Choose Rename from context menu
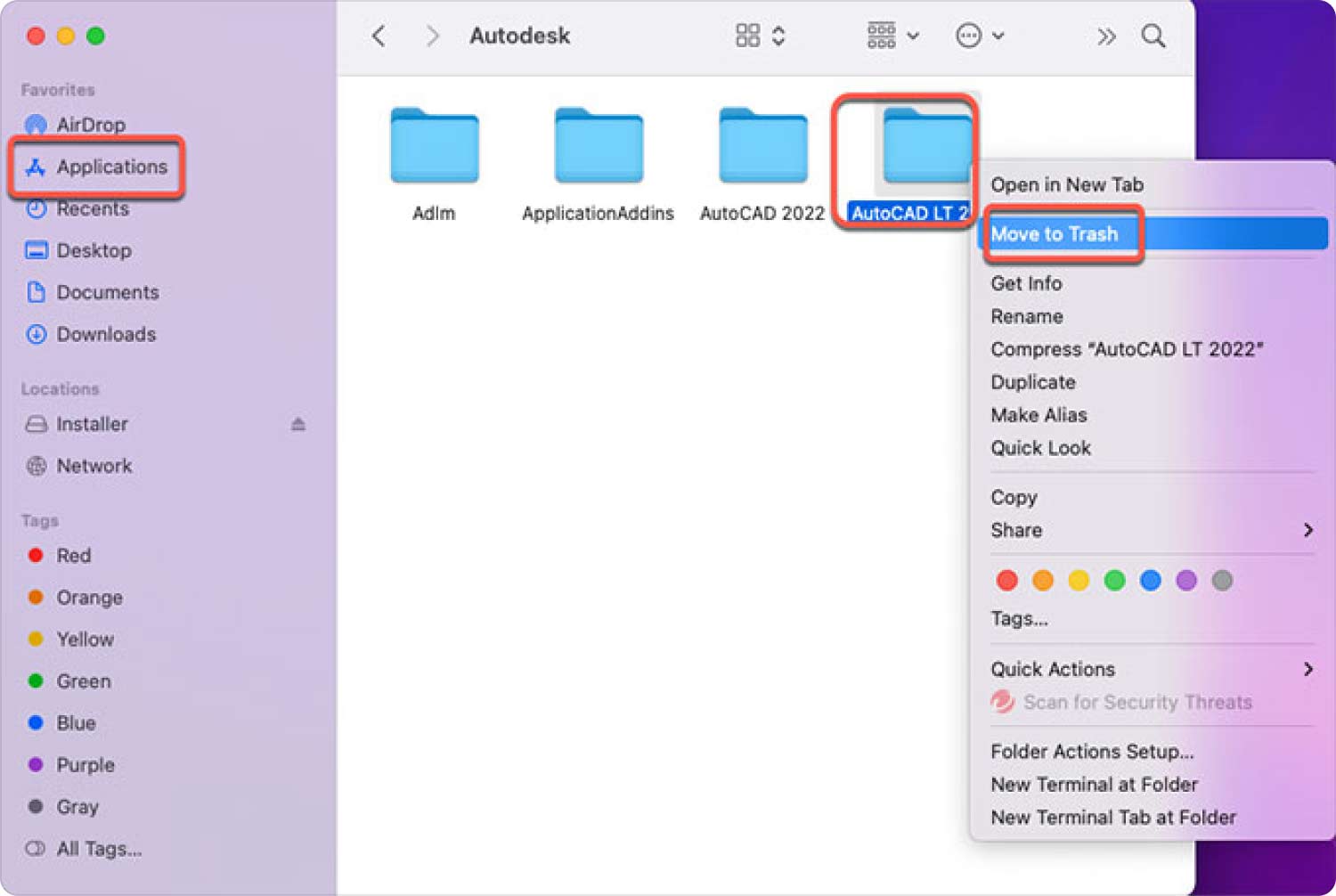 click(1027, 316)
